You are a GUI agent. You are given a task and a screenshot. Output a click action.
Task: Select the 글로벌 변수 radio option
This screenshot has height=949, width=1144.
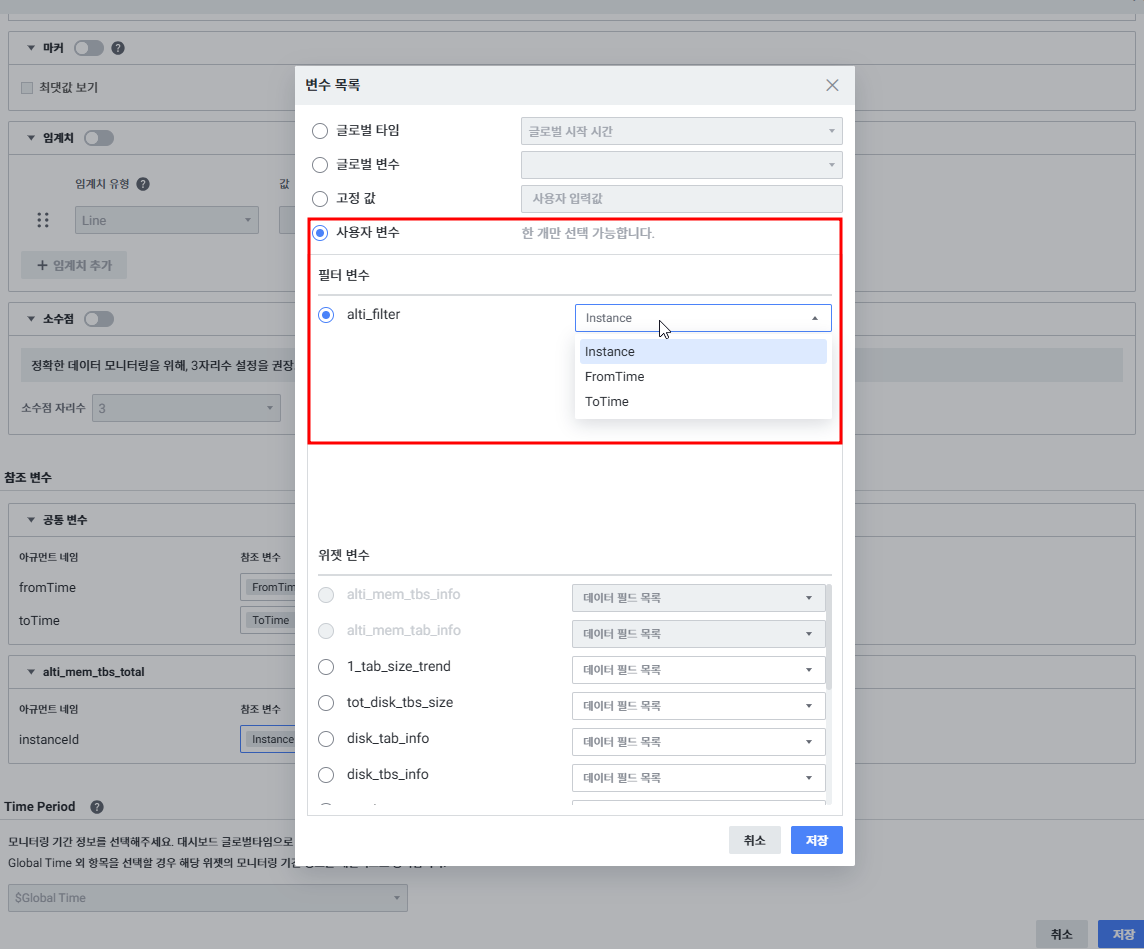pyautogui.click(x=320, y=164)
